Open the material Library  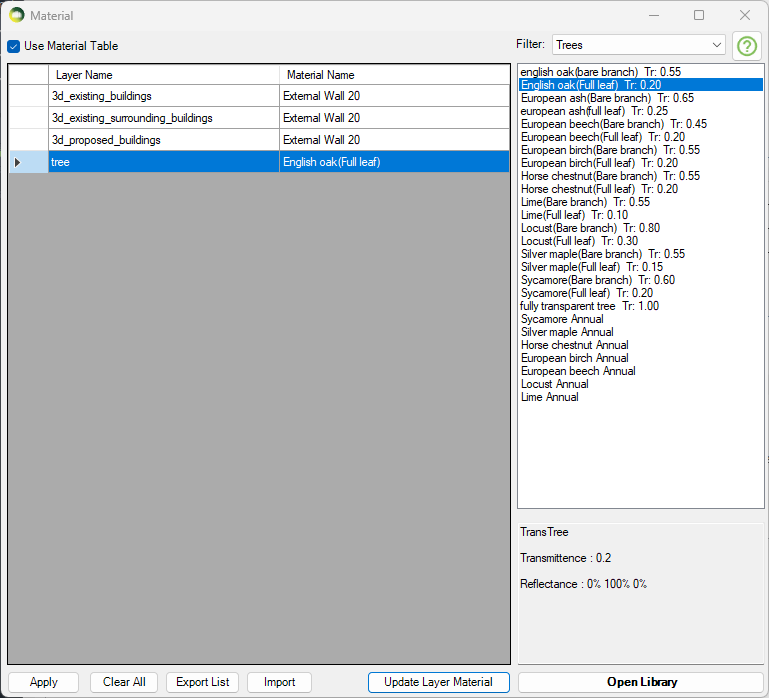click(641, 682)
